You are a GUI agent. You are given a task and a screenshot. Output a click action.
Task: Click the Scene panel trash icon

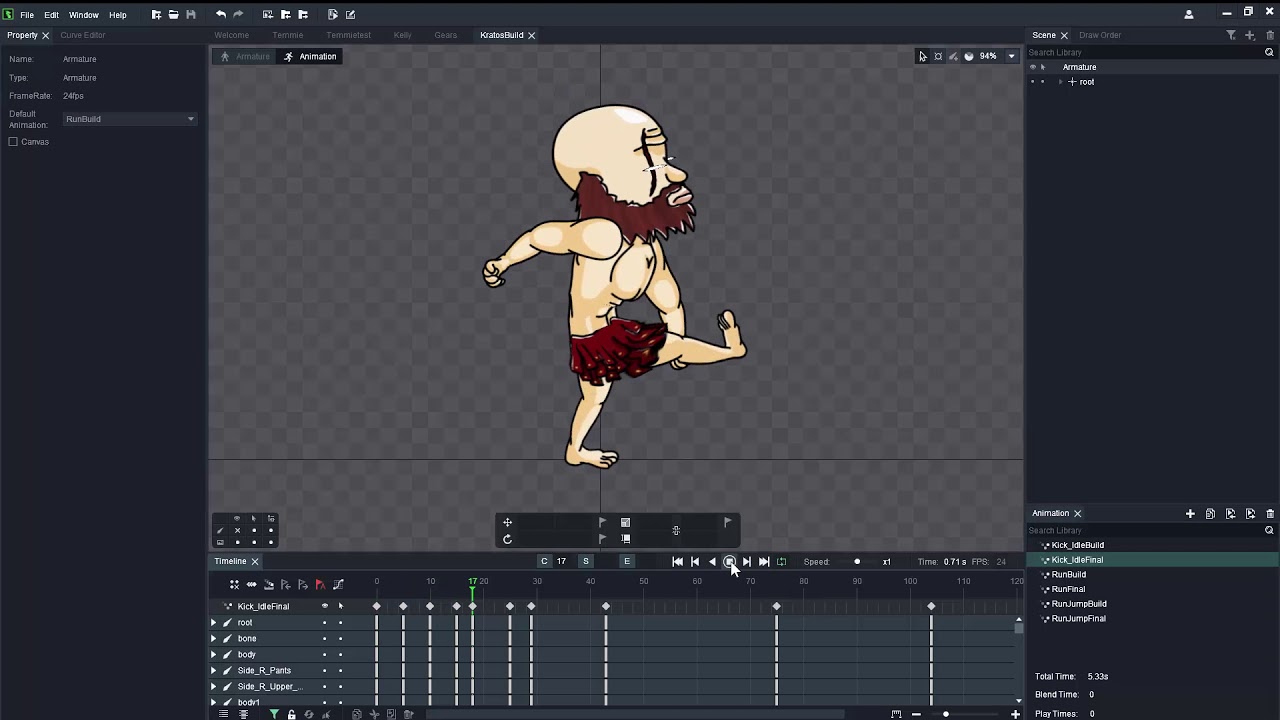click(x=1270, y=35)
